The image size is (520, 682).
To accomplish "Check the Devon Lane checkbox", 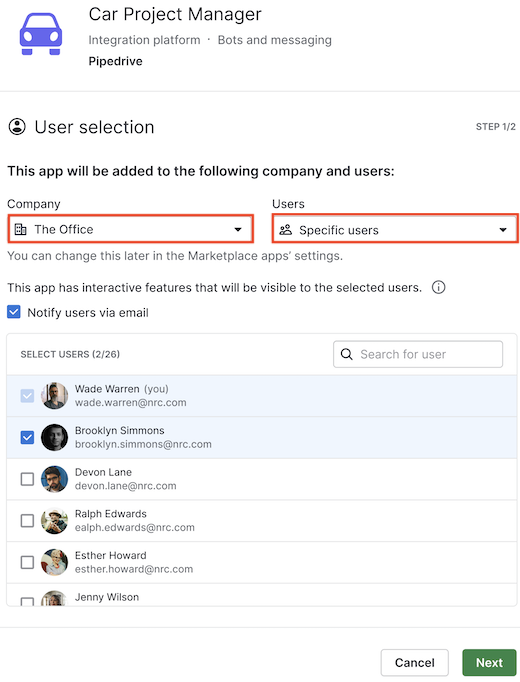I will point(27,479).
